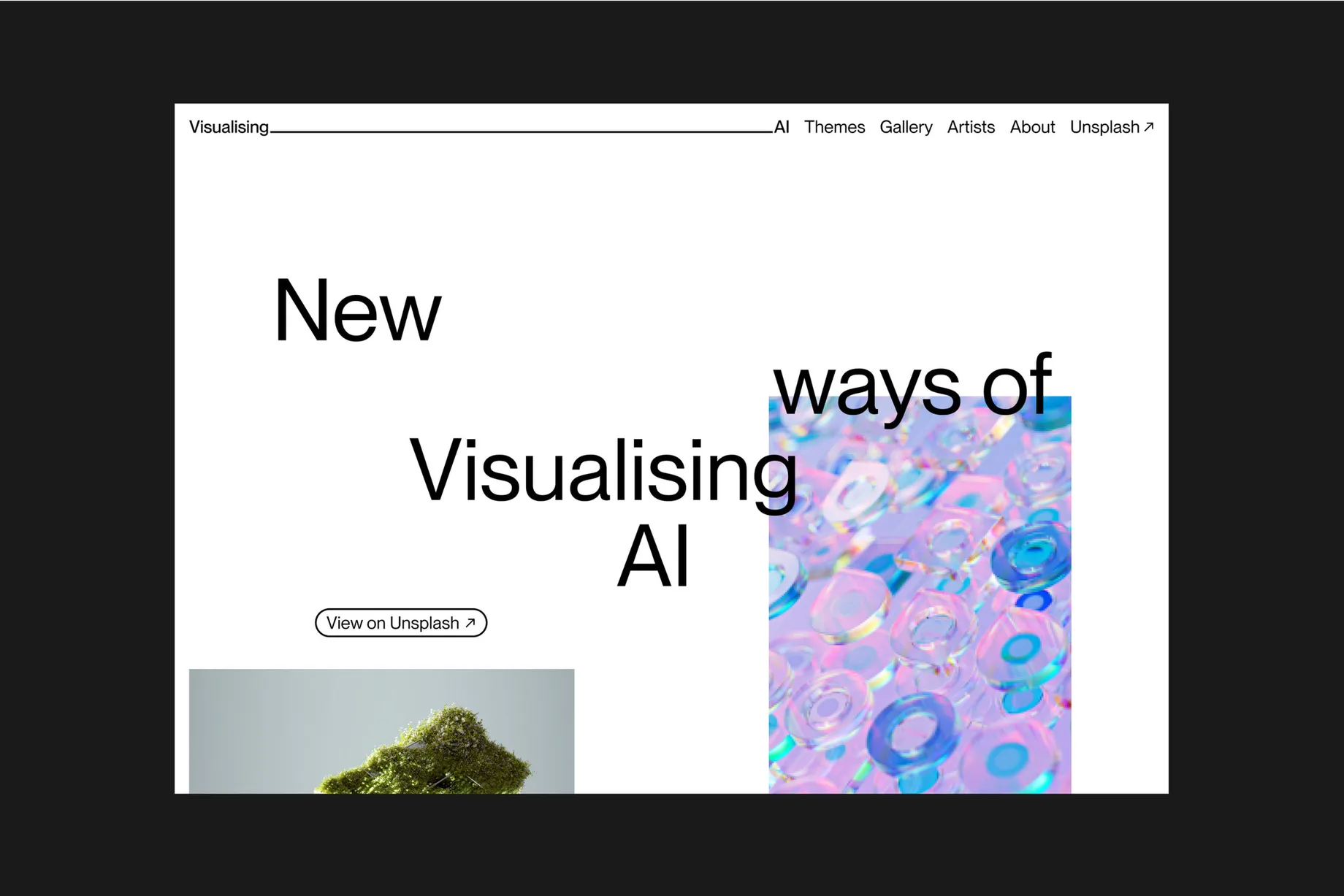This screenshot has width=1344, height=896.
Task: Open the purple glass rings image
Action: pos(920,595)
